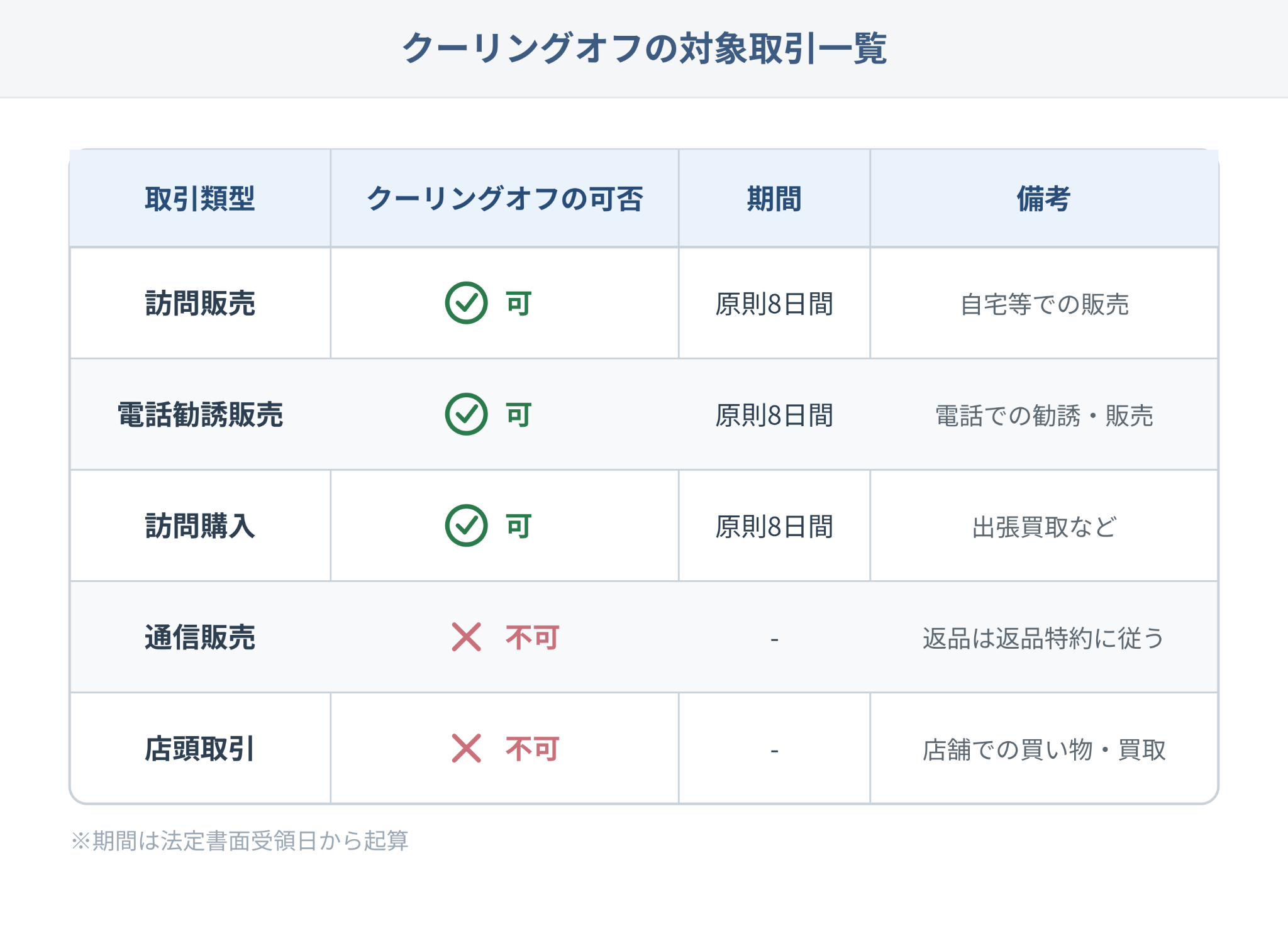Click the 訪問購入 row label
Viewport: 1288px width, 936px height.
point(200,526)
